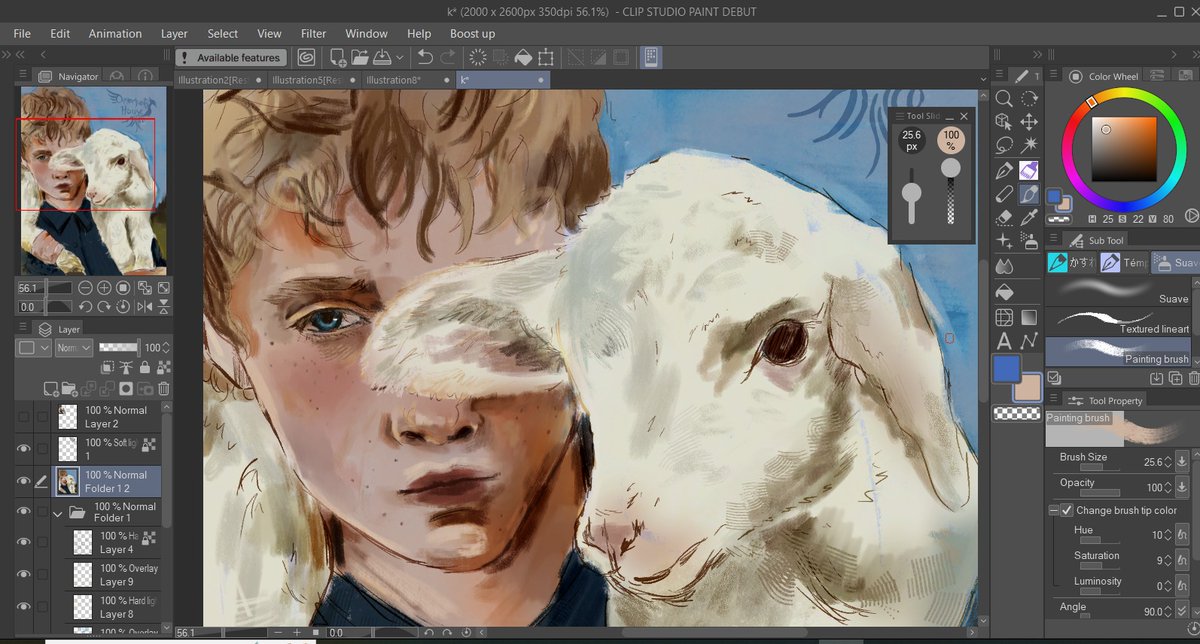Select the Rotate view tool
Screen dimensions: 1200x644
[x=1029, y=98]
